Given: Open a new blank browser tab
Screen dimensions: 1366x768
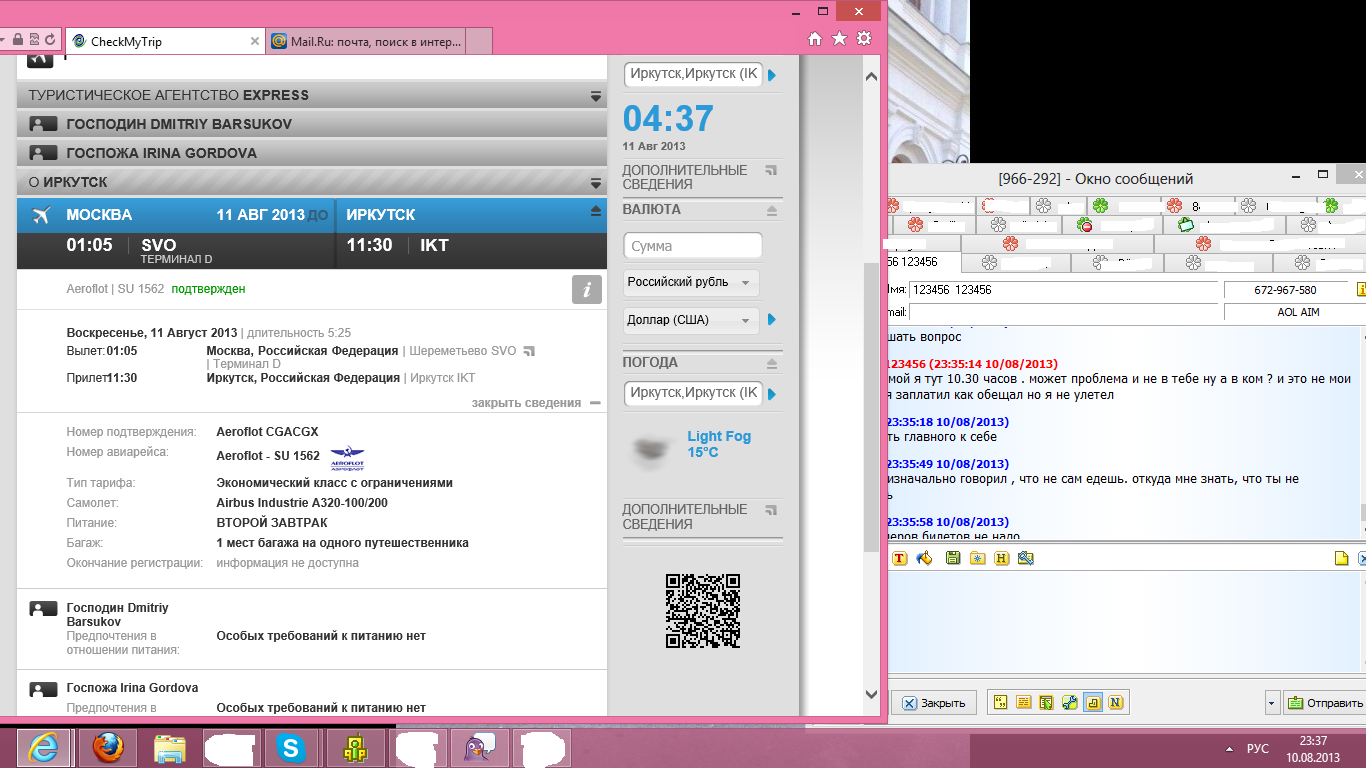Looking at the screenshot, I should point(480,42).
